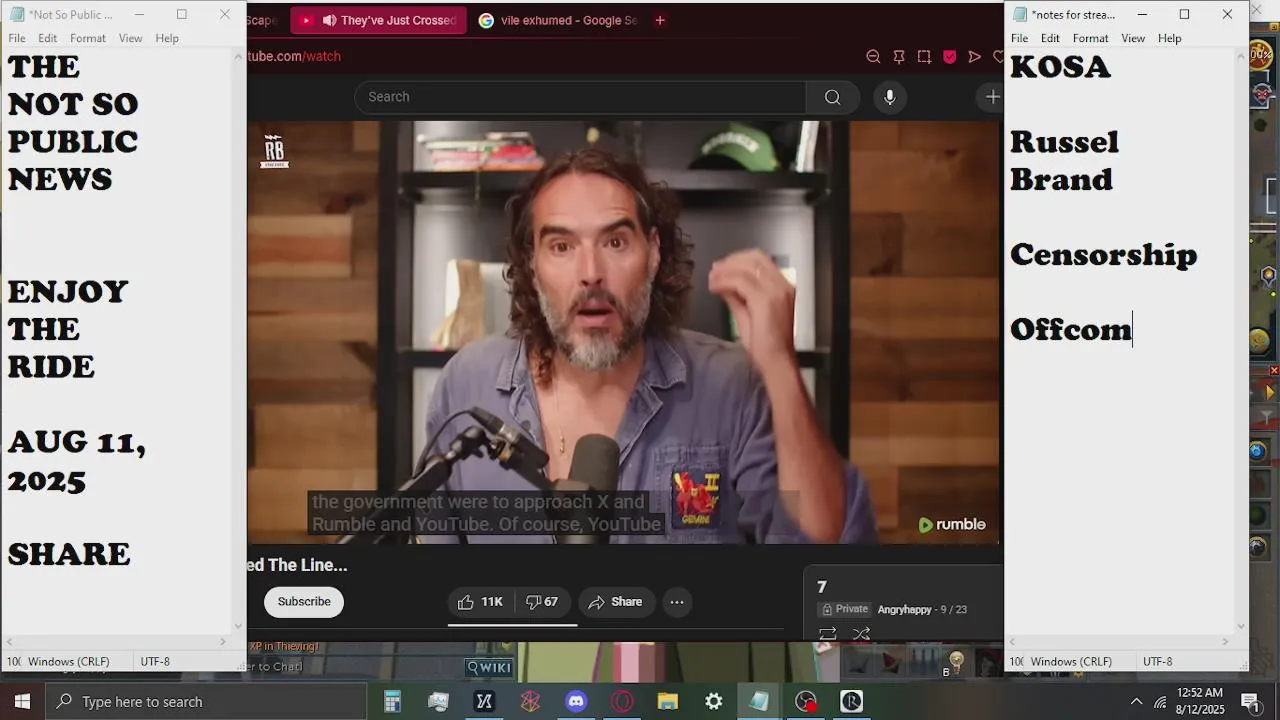
Task: Expand the system tray hidden icons chevron
Action: point(1136,701)
